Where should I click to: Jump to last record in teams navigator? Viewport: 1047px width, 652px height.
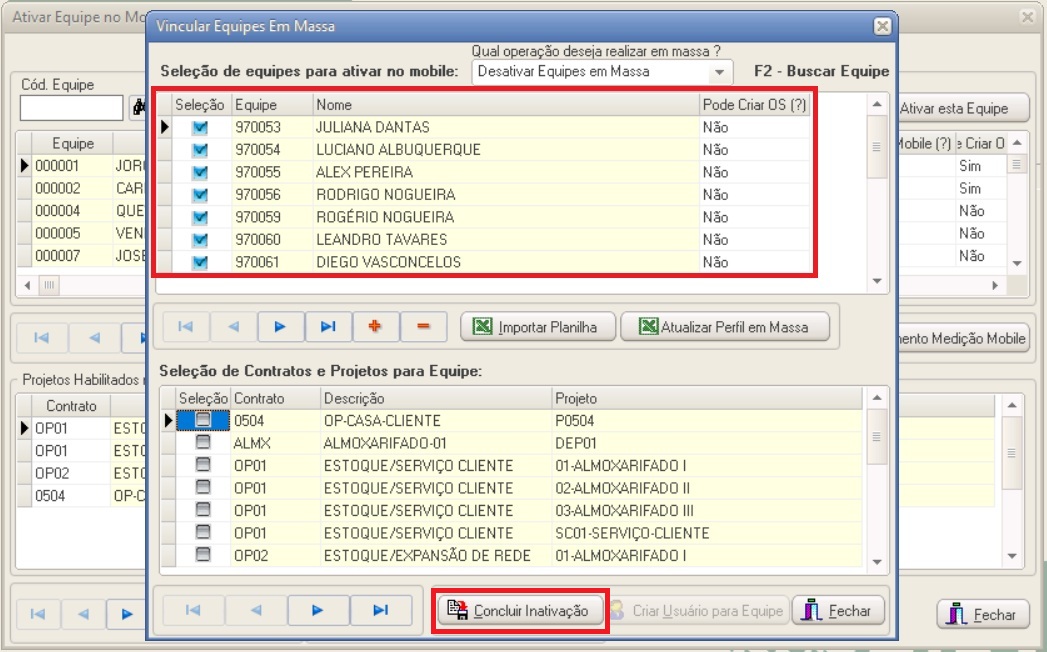328,327
